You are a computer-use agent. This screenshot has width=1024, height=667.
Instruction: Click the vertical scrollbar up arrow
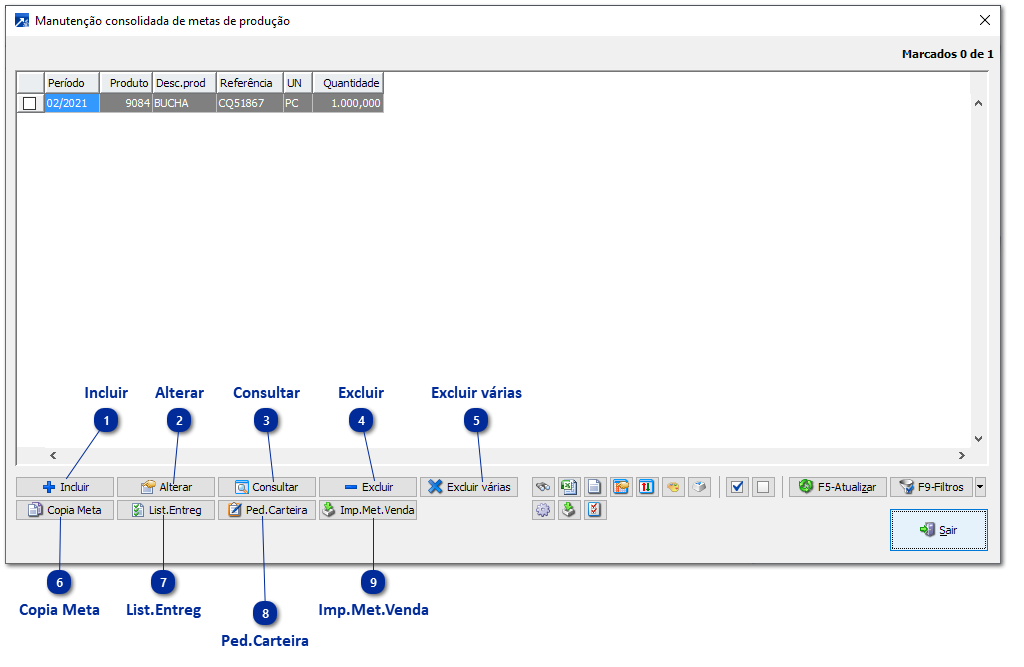pyautogui.click(x=978, y=103)
